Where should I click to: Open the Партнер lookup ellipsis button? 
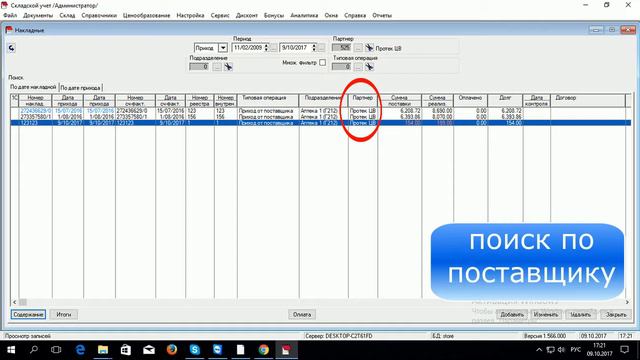(358, 48)
